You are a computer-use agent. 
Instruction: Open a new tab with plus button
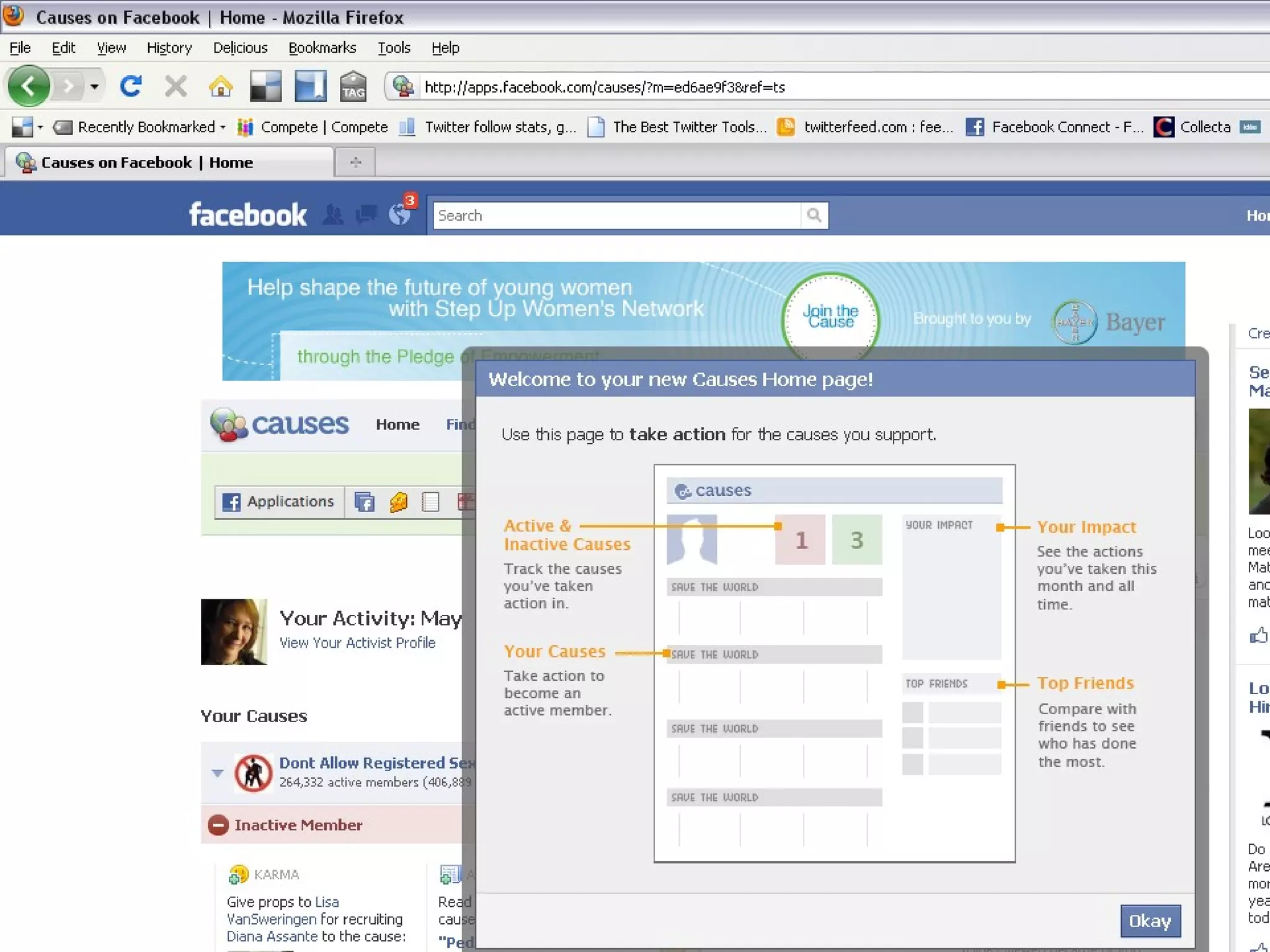click(x=355, y=162)
